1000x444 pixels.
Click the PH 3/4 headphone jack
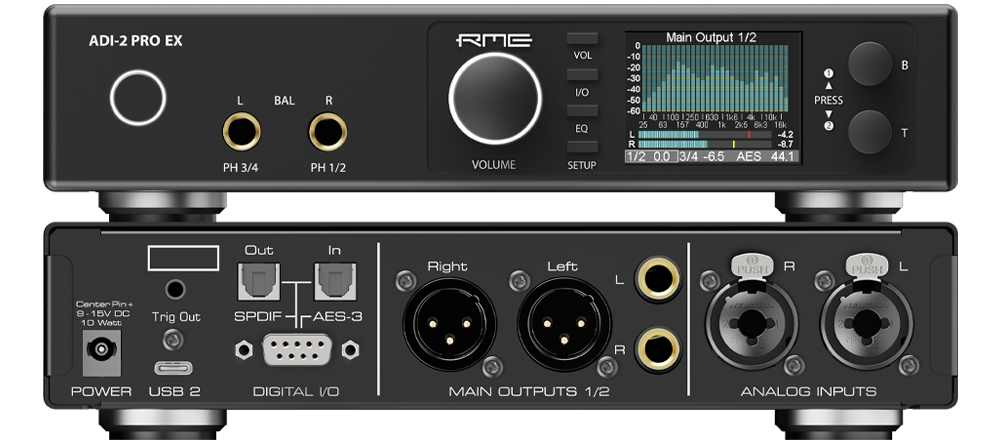click(241, 131)
